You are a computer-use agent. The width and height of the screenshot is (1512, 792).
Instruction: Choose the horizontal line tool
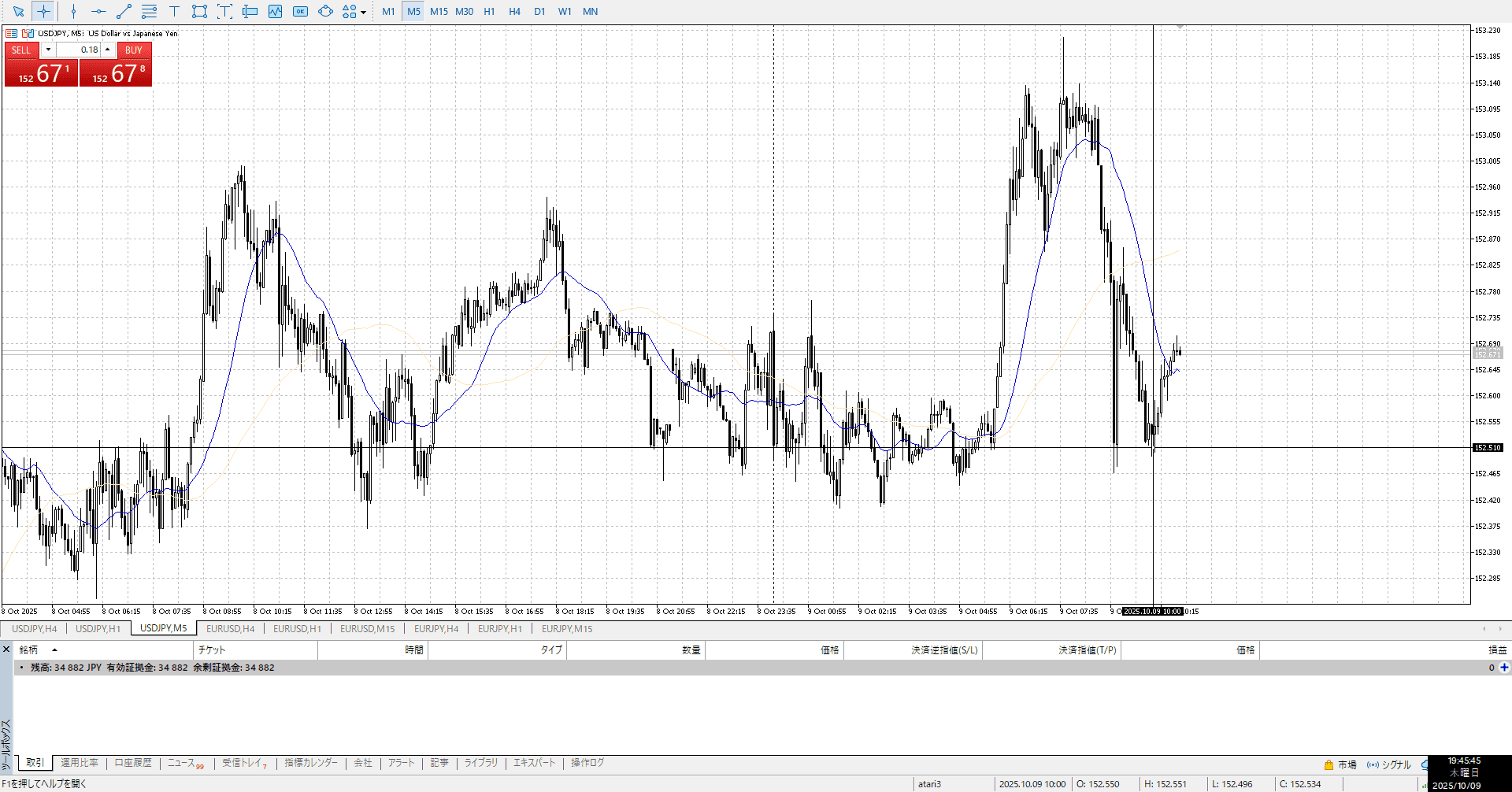point(98,12)
